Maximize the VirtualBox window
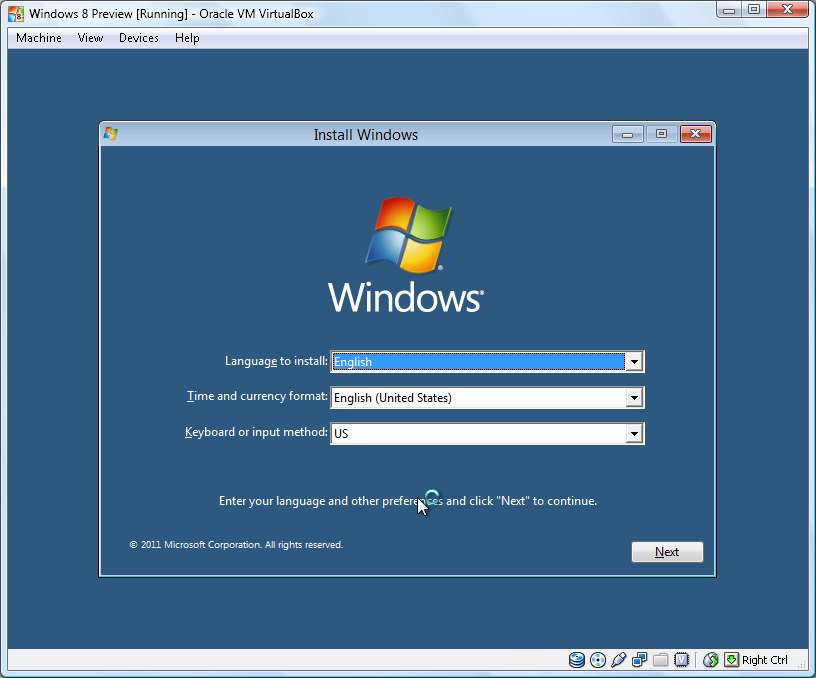This screenshot has height=678, width=816. coord(754,10)
